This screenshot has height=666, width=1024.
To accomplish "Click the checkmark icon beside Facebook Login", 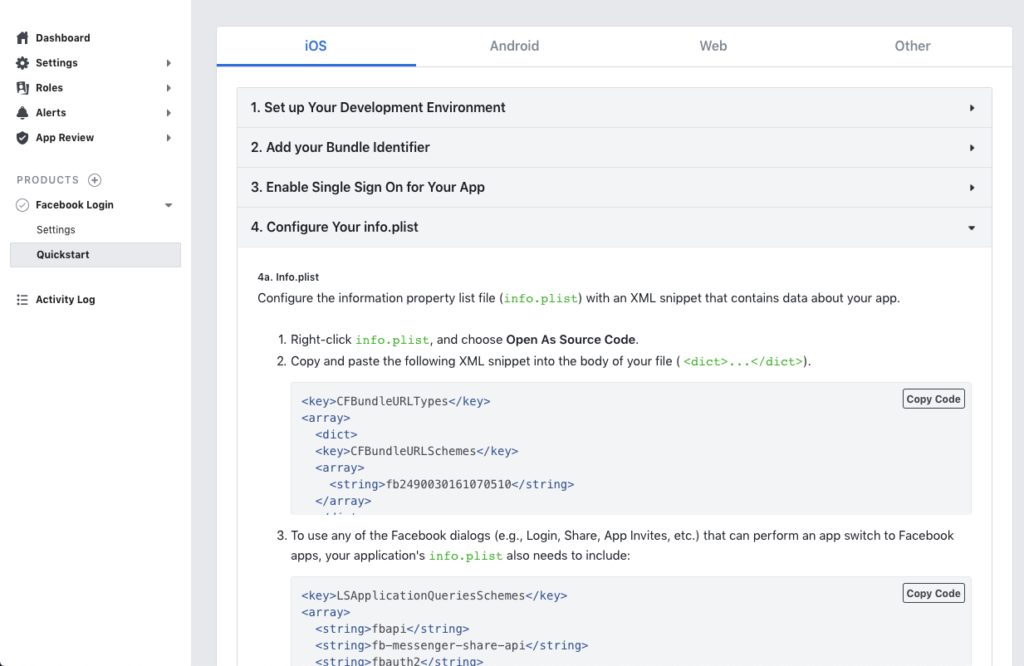I will (x=22, y=204).
